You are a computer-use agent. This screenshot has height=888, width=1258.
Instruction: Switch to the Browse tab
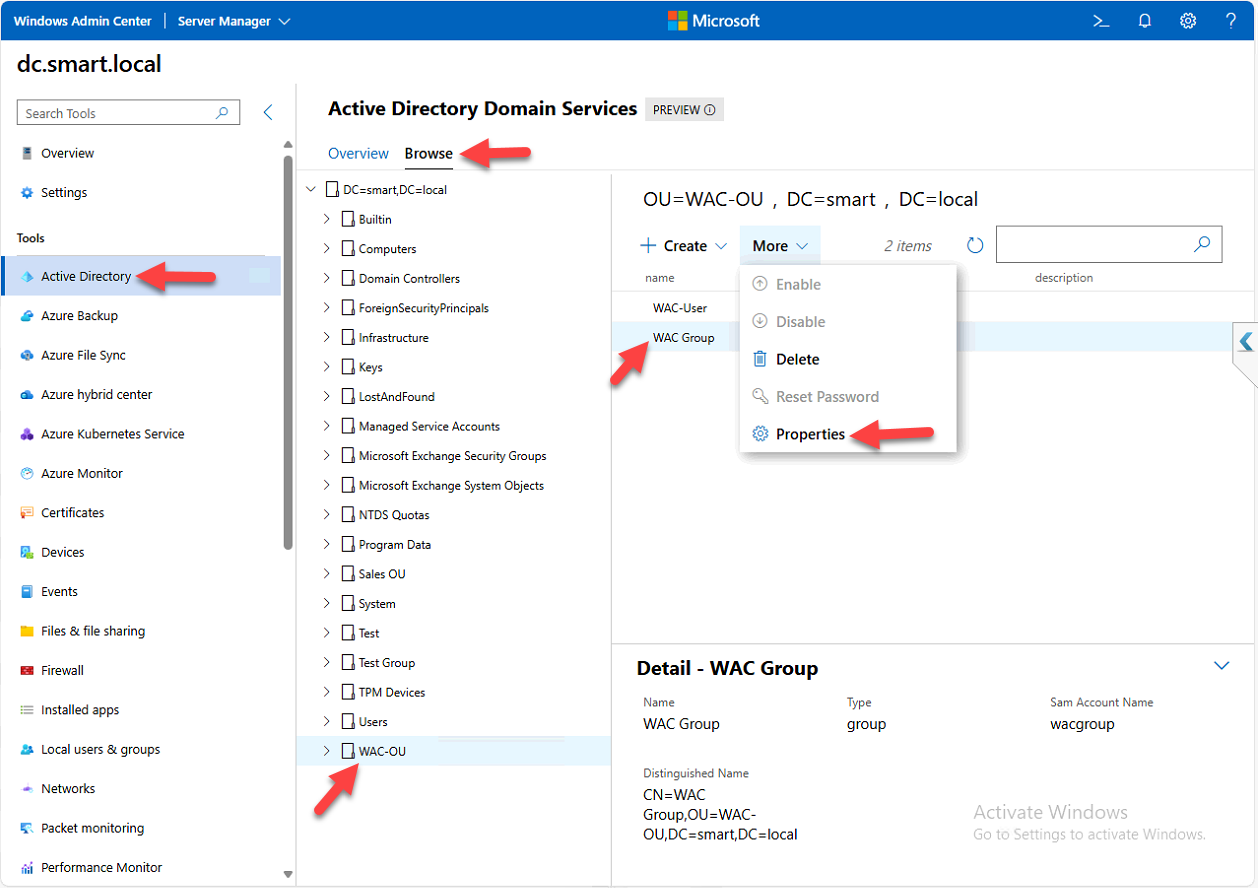tap(428, 153)
